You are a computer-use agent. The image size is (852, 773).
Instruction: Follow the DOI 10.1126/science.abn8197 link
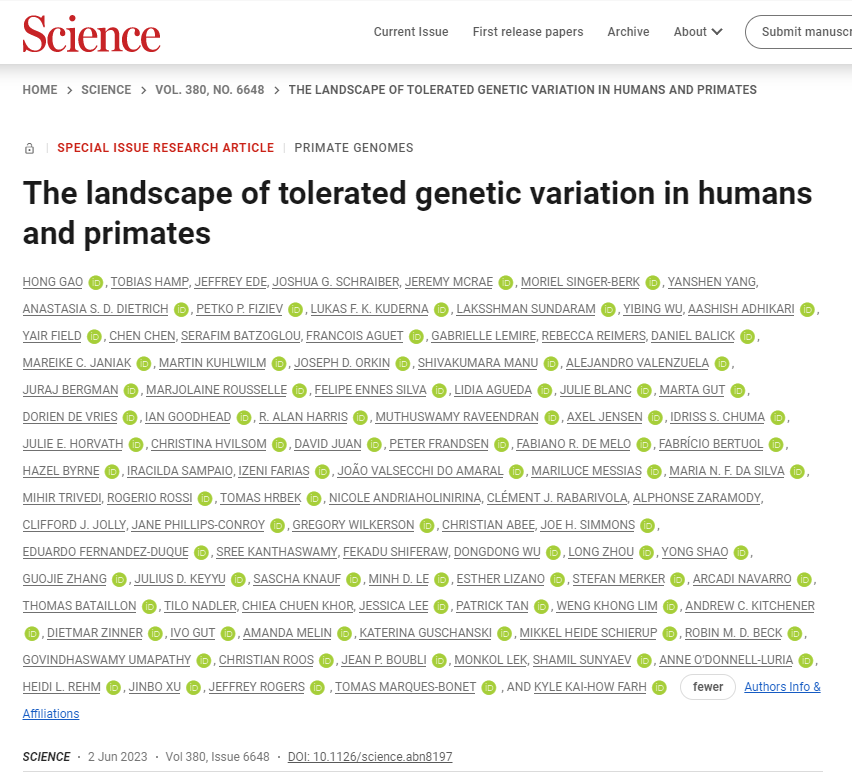[x=369, y=757]
